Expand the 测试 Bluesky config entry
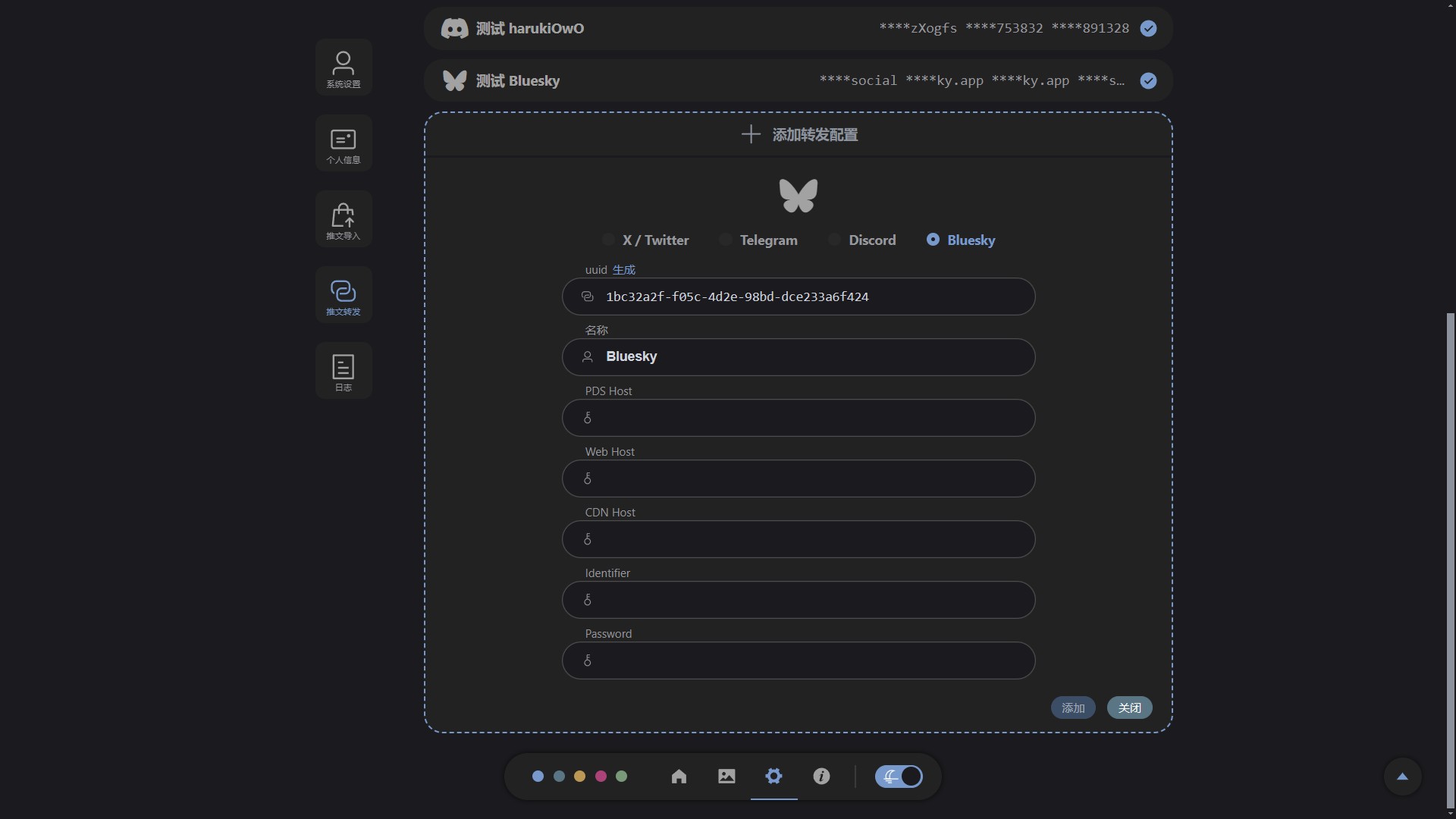This screenshot has width=1456, height=819. pyautogui.click(x=519, y=81)
